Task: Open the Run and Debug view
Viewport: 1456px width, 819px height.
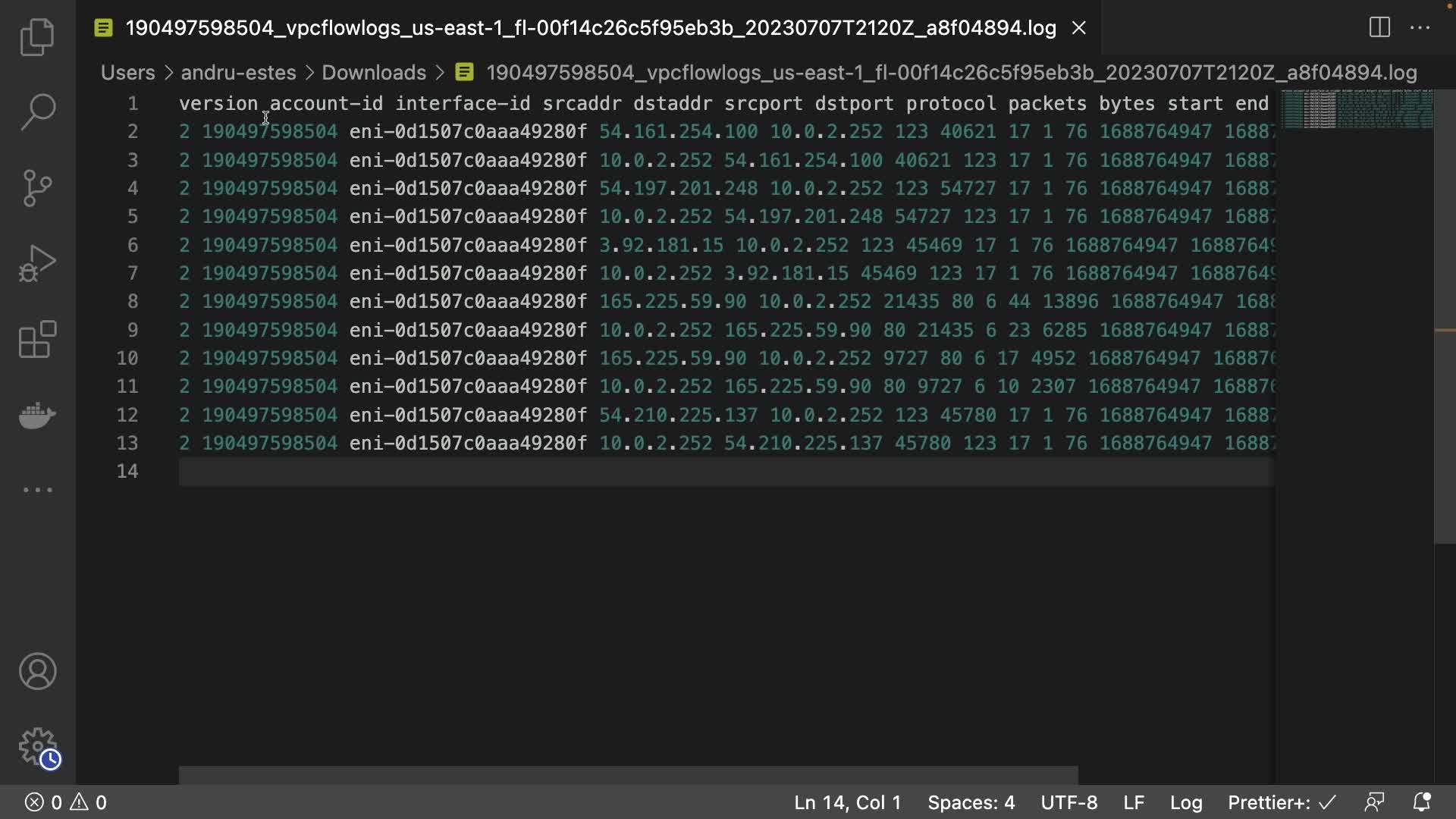Action: [x=37, y=263]
